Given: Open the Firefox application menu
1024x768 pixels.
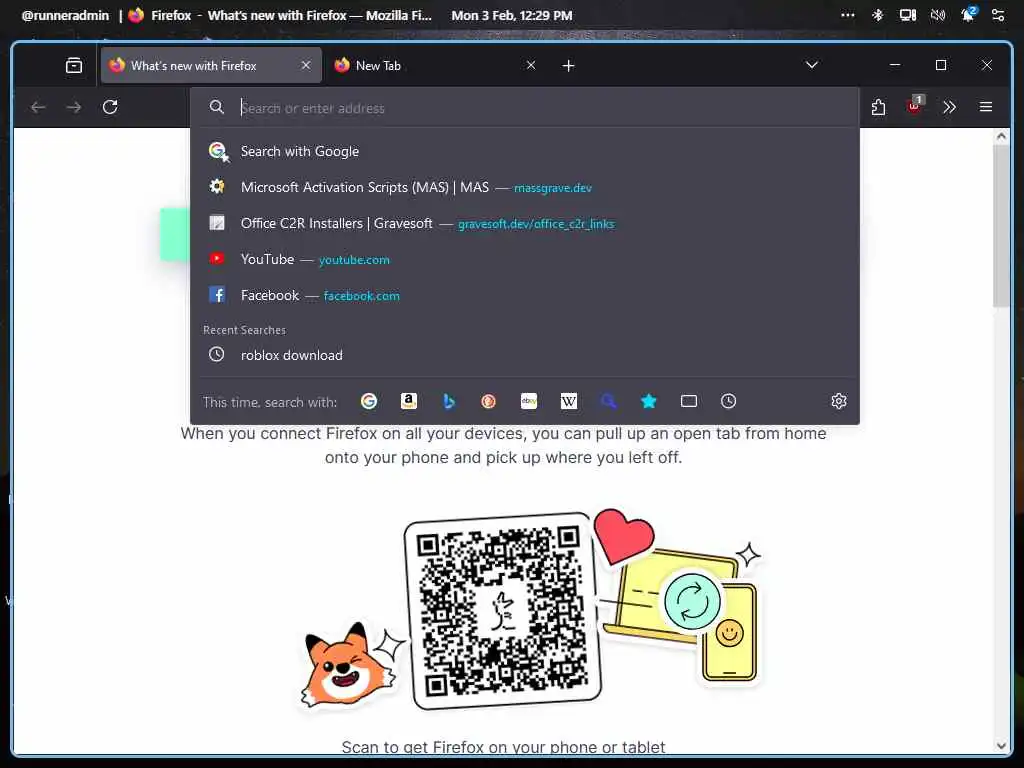Looking at the screenshot, I should coord(986,106).
